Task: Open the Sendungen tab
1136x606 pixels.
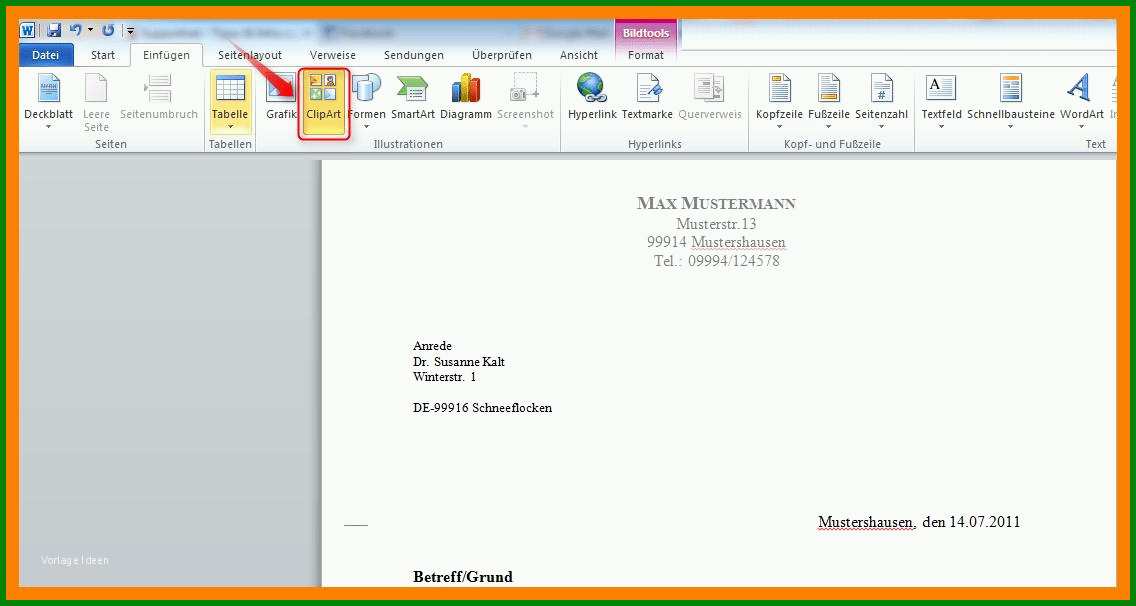Action: point(414,55)
